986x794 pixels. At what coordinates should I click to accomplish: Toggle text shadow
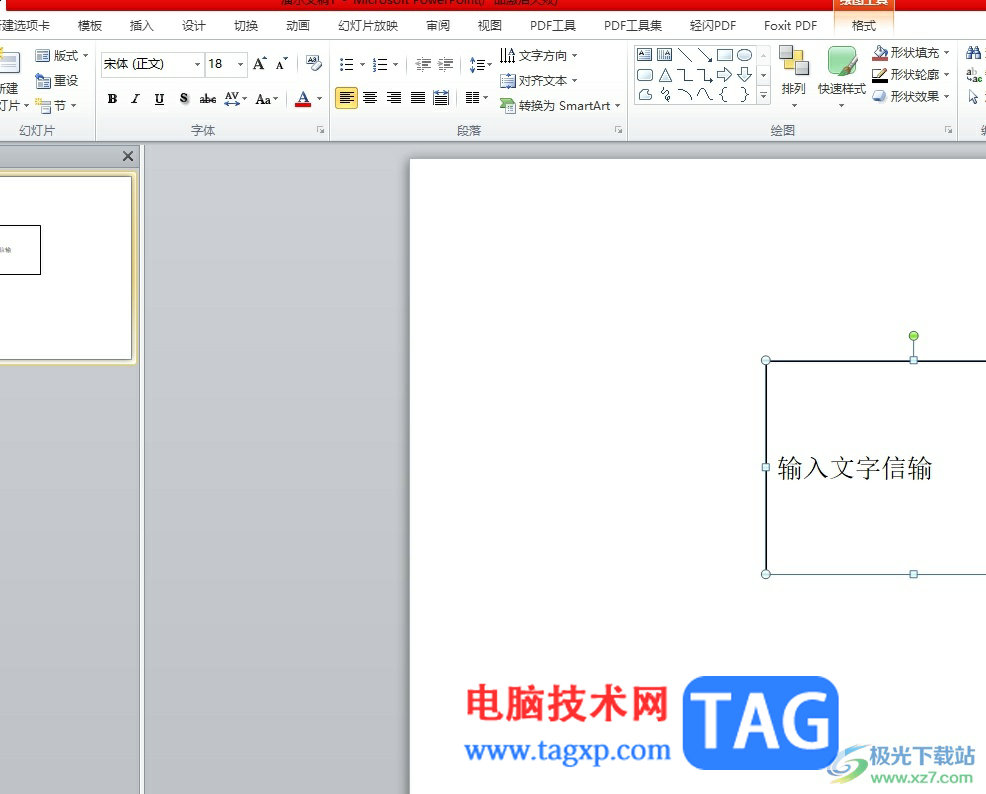click(x=184, y=99)
